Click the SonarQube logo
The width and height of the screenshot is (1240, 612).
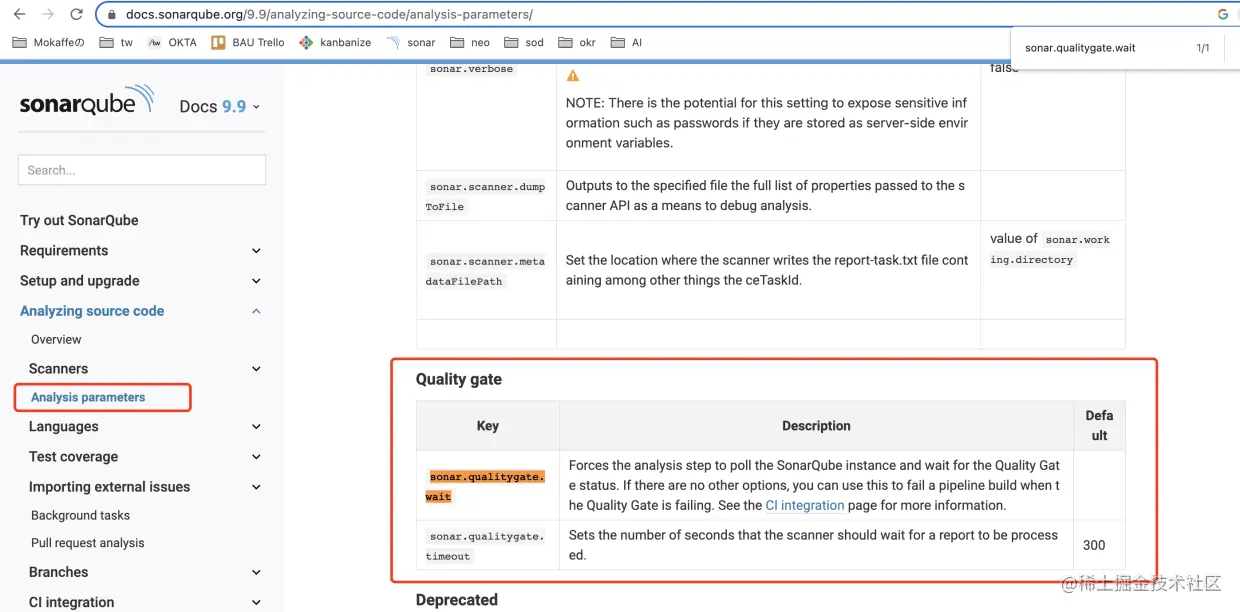pyautogui.click(x=87, y=101)
